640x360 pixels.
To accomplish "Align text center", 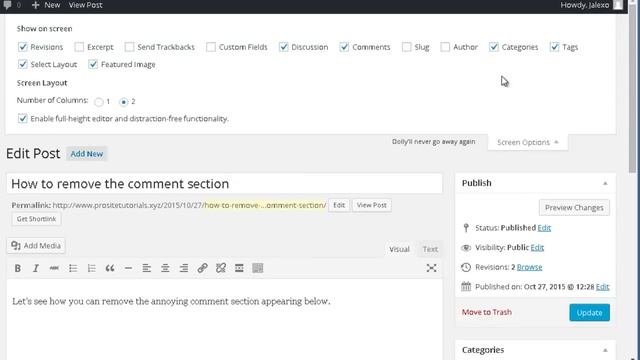I will pos(165,268).
